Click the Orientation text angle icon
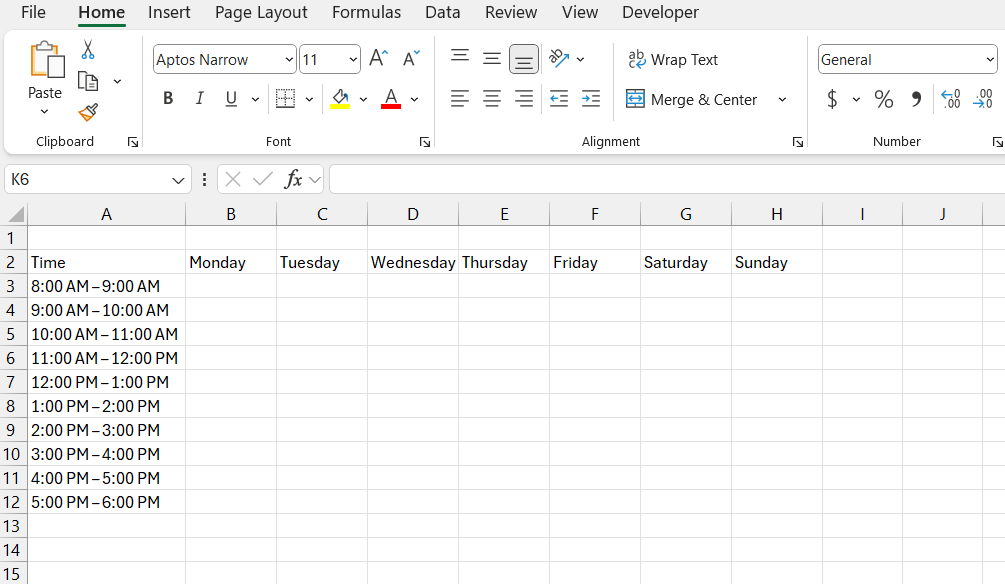 tap(559, 58)
